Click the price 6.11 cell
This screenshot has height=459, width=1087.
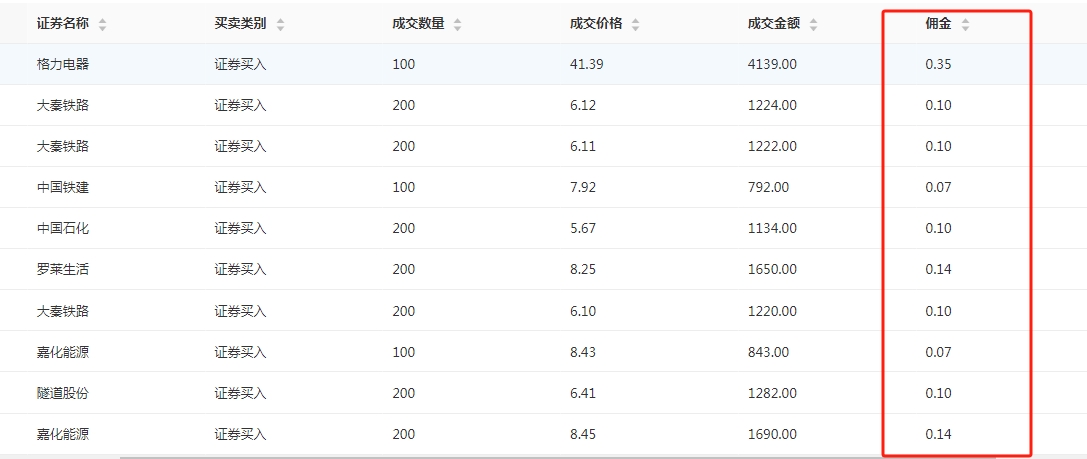pyautogui.click(x=583, y=146)
